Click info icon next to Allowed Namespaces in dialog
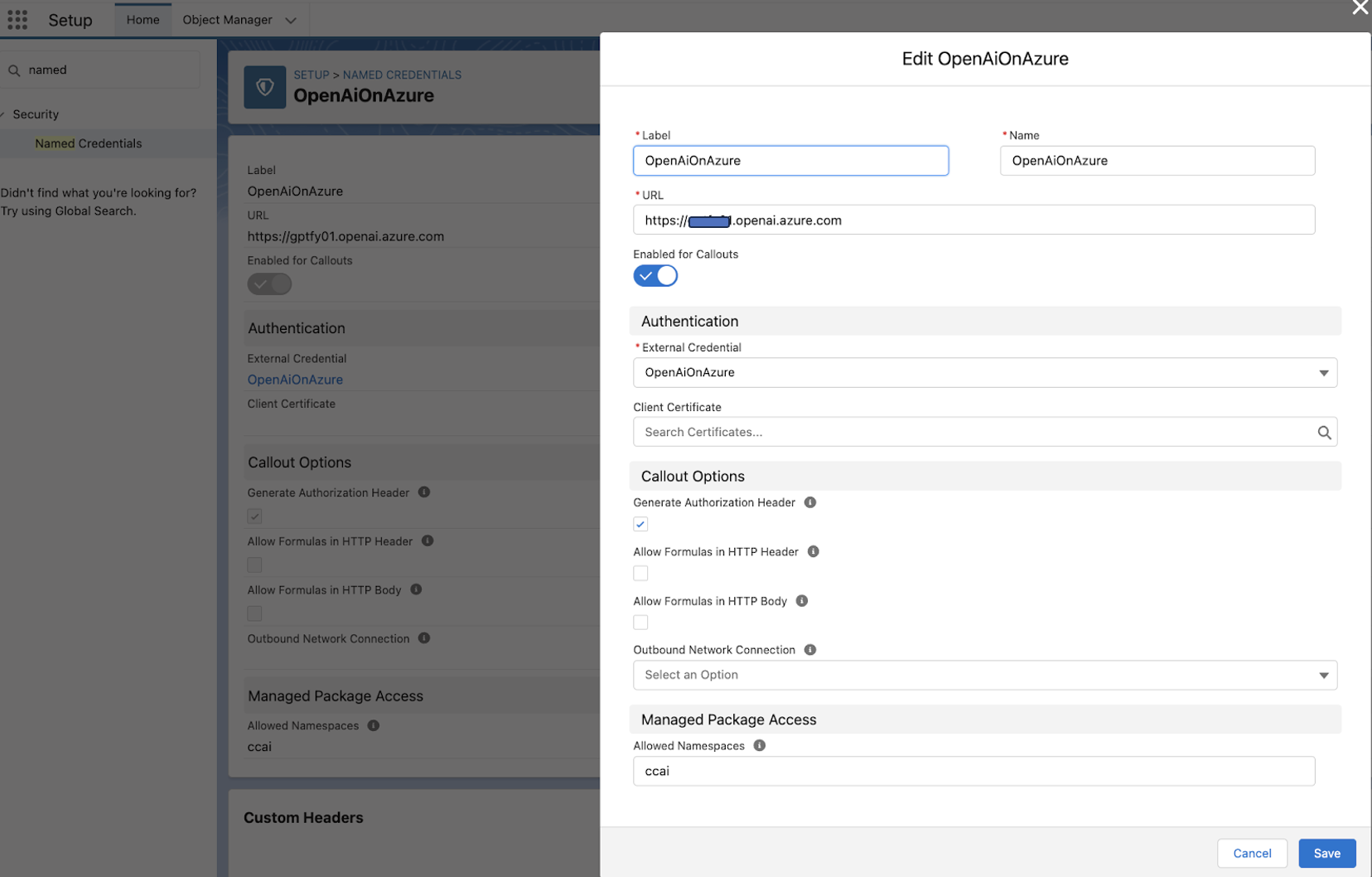The height and width of the screenshot is (877, 1372). [759, 745]
